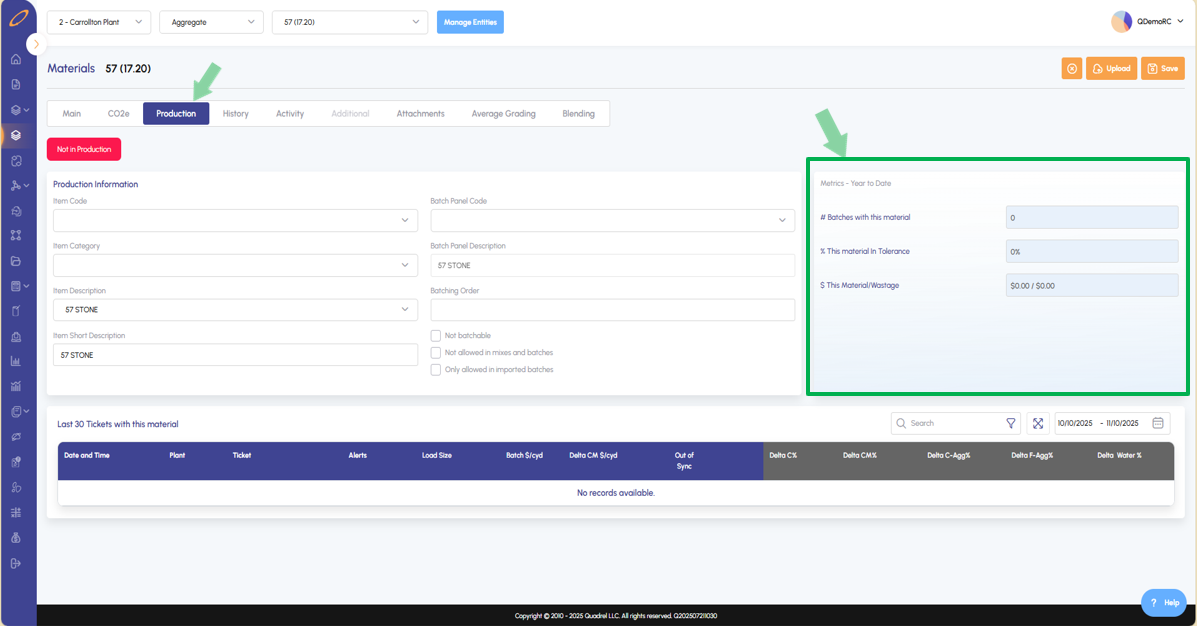The width and height of the screenshot is (1197, 626).
Task: Open the Home icon in the sidebar
Action: 16,59
